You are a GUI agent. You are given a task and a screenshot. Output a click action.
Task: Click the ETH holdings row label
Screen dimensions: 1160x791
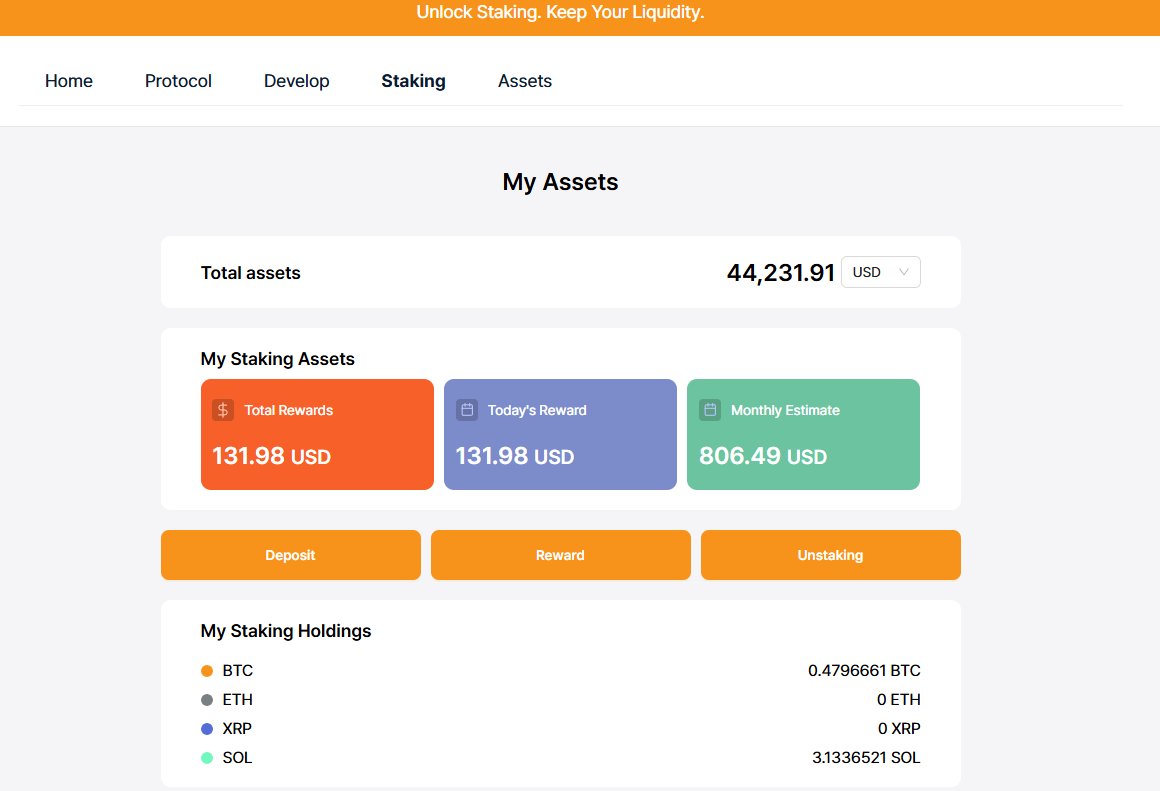point(237,700)
